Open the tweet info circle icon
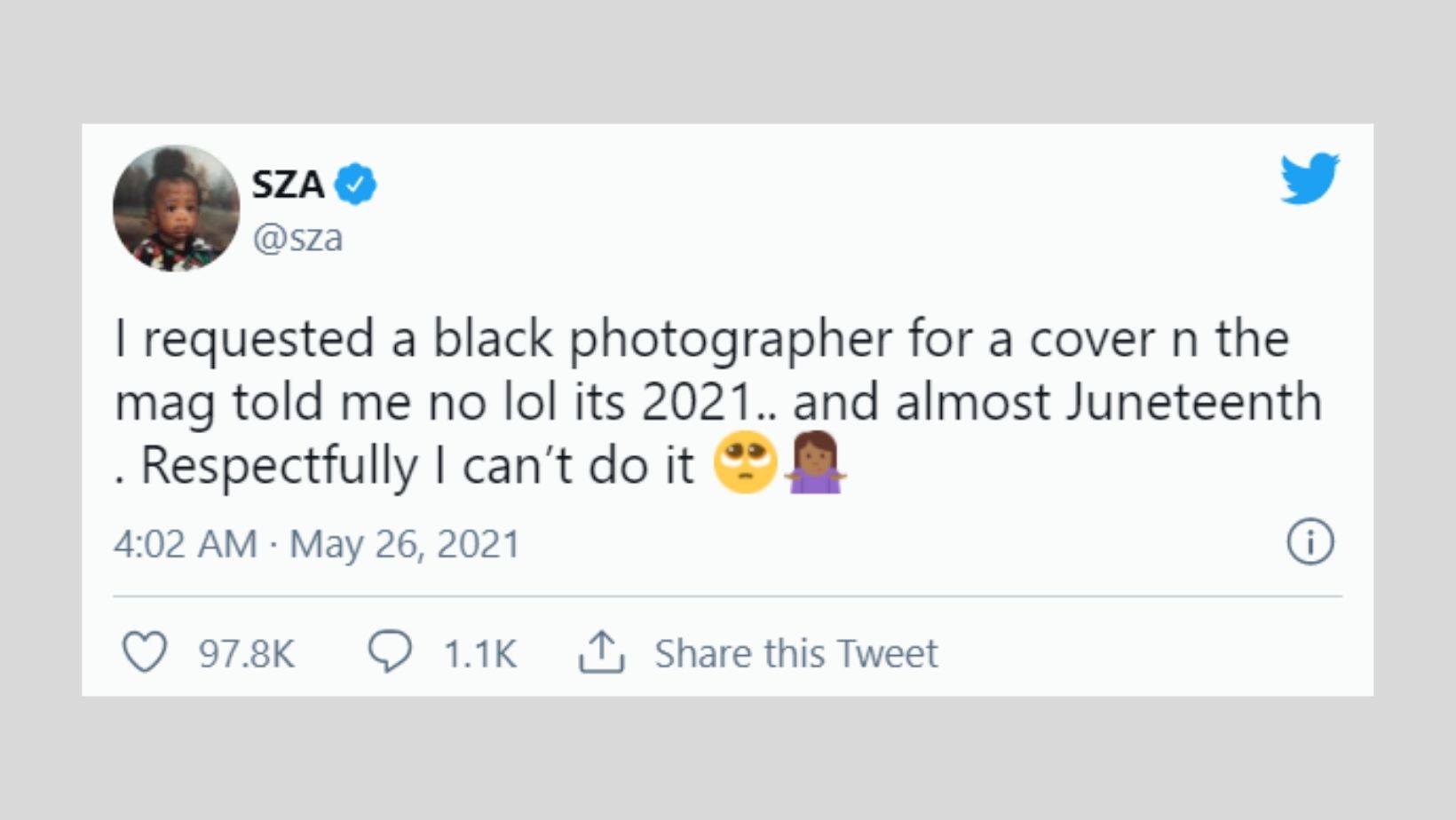 tap(1310, 541)
